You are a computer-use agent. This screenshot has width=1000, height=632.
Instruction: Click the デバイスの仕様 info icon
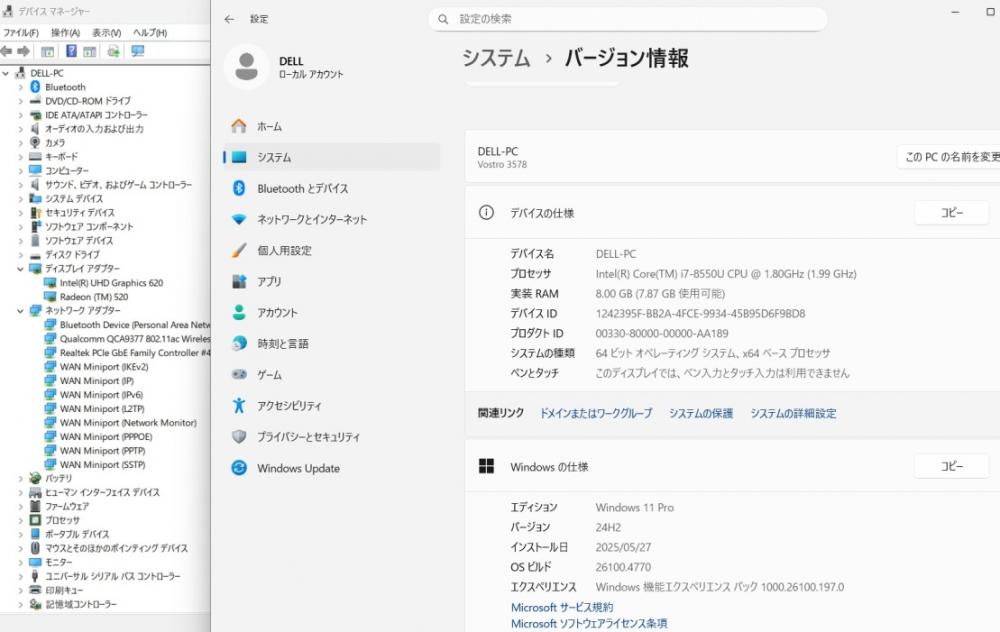coord(486,212)
